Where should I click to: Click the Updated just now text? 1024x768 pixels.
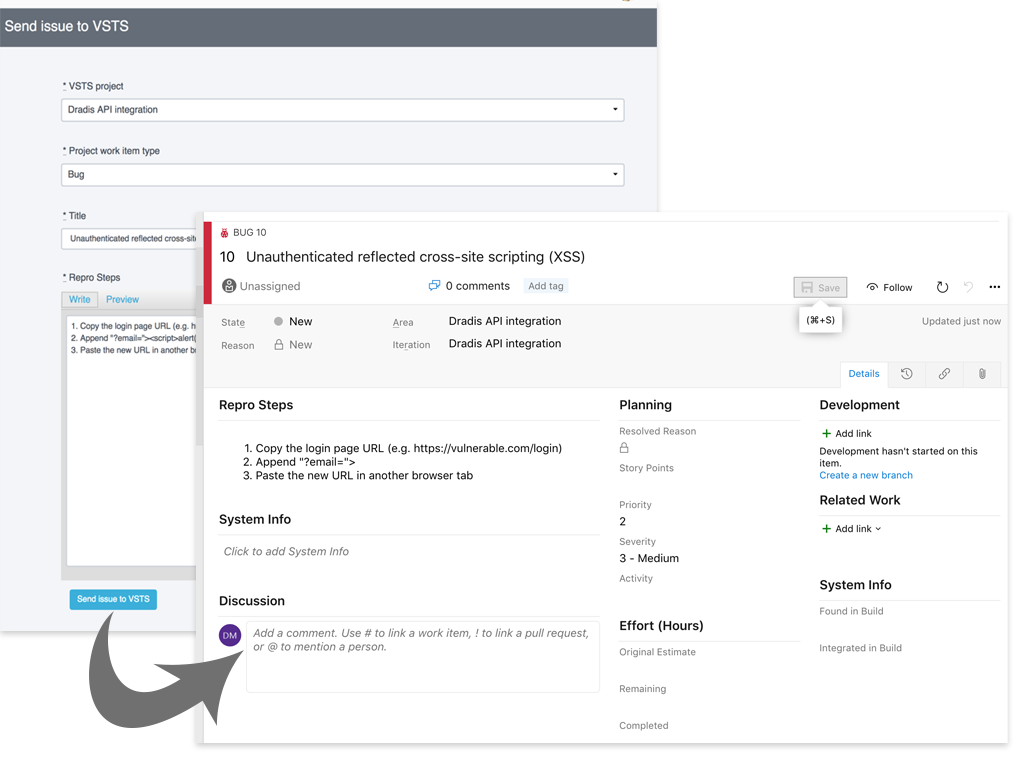tap(961, 321)
